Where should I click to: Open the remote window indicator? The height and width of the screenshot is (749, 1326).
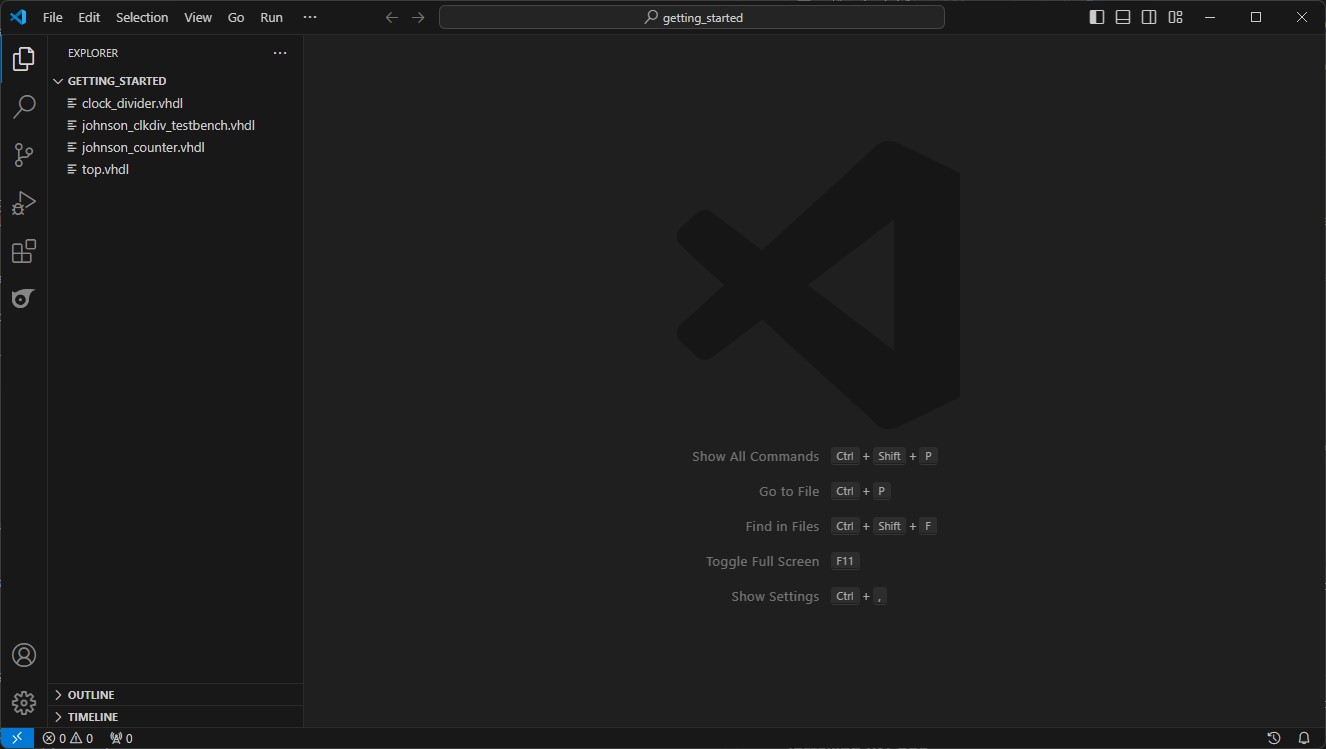click(x=17, y=738)
